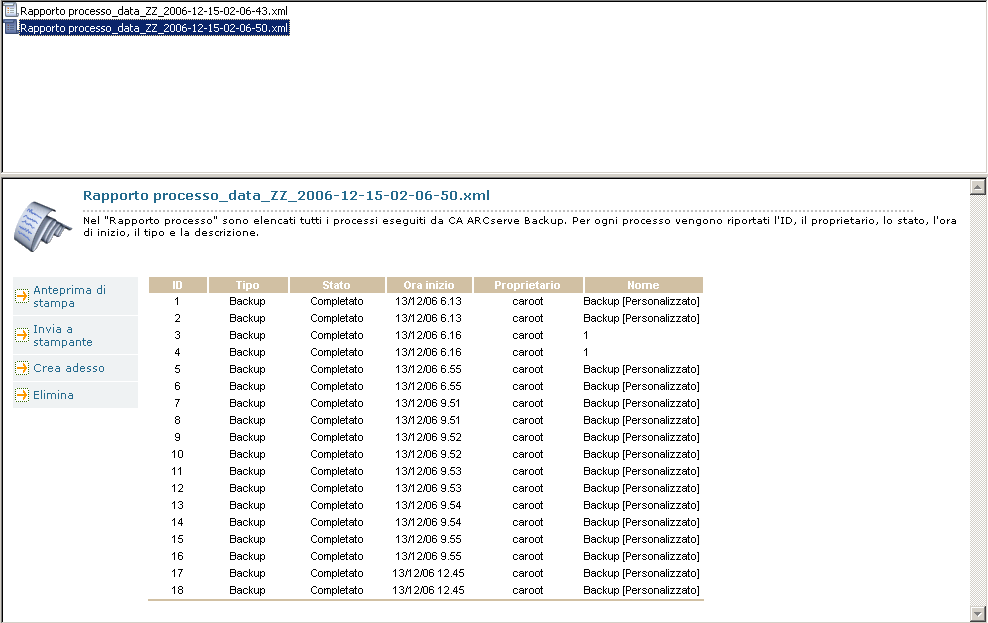This screenshot has width=988, height=623.
Task: Click ID cell 9 in the table
Action: point(178,438)
